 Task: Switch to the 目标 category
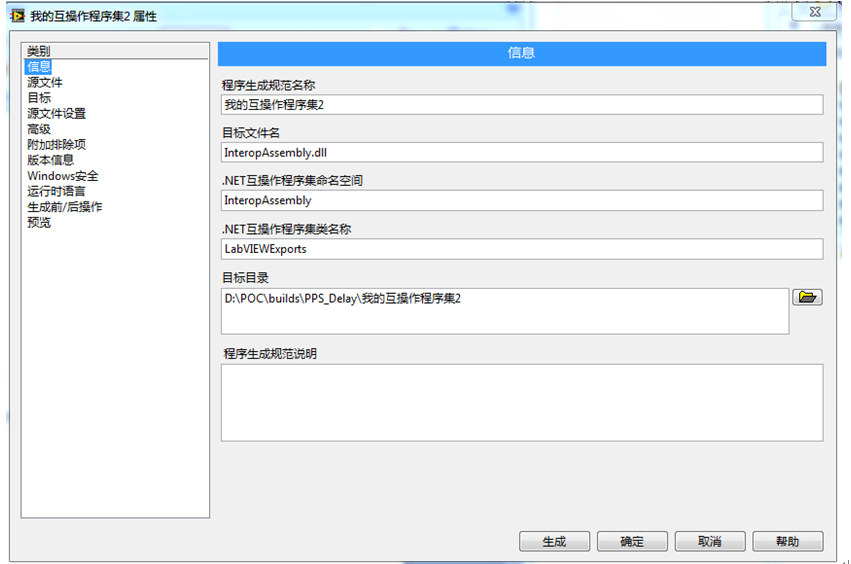(39, 98)
